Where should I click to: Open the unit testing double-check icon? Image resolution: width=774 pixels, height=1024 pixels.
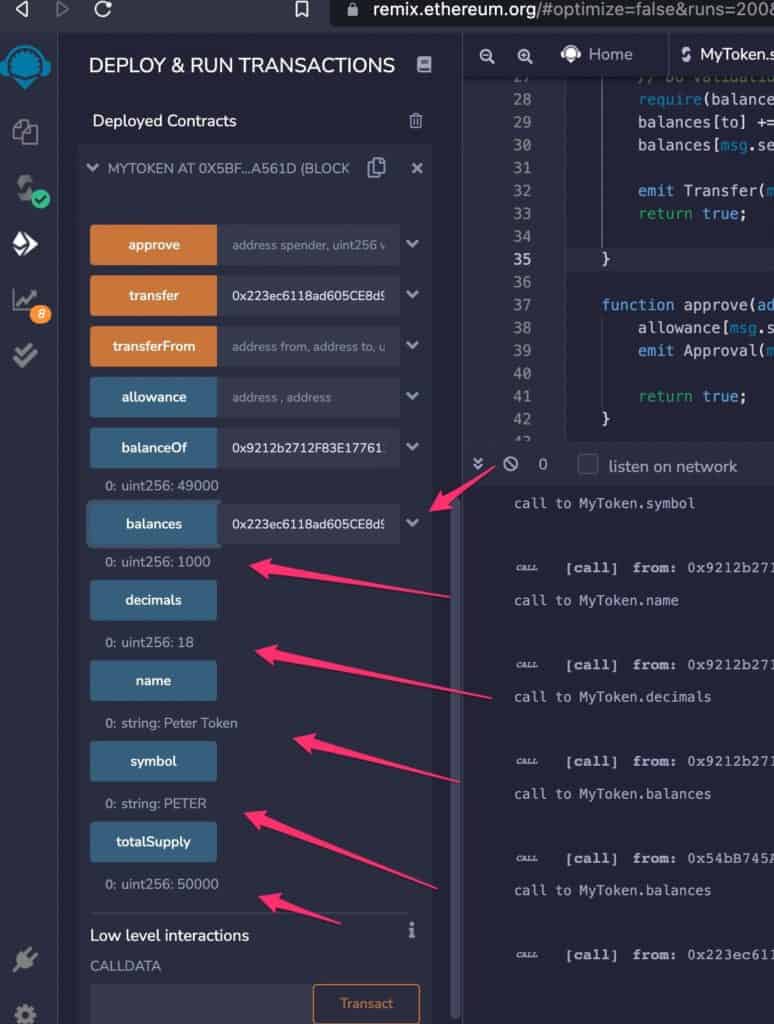[x=25, y=355]
